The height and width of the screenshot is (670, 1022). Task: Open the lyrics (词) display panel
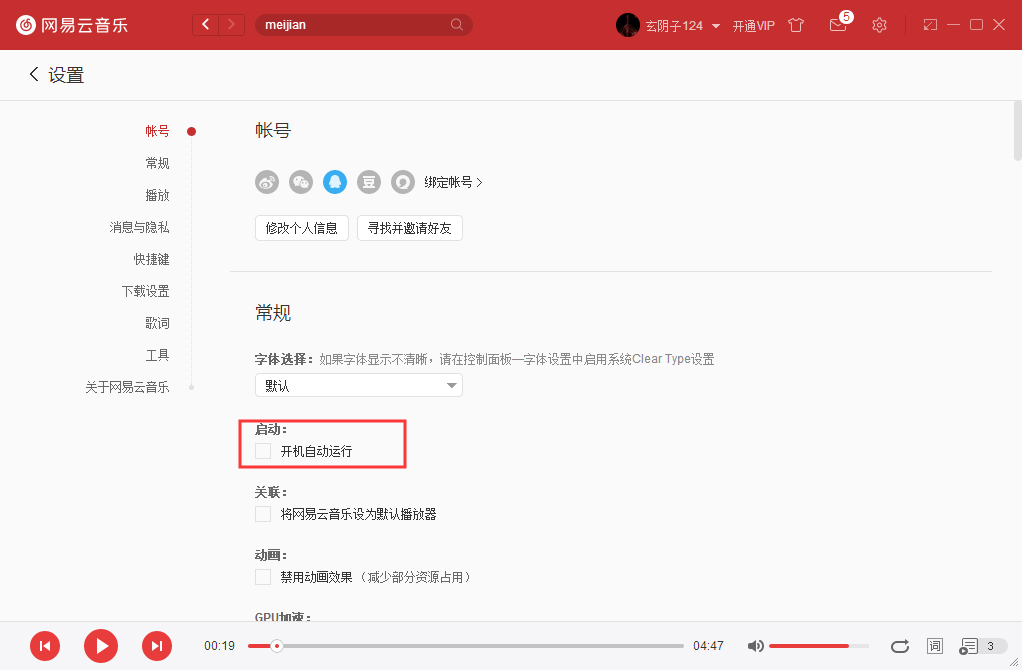pos(934,646)
